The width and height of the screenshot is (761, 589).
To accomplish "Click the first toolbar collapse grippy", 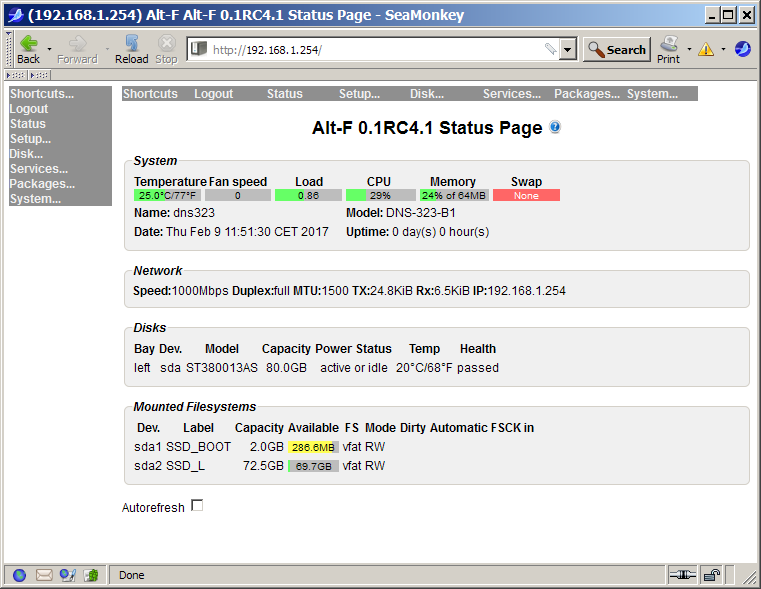I will 16,75.
